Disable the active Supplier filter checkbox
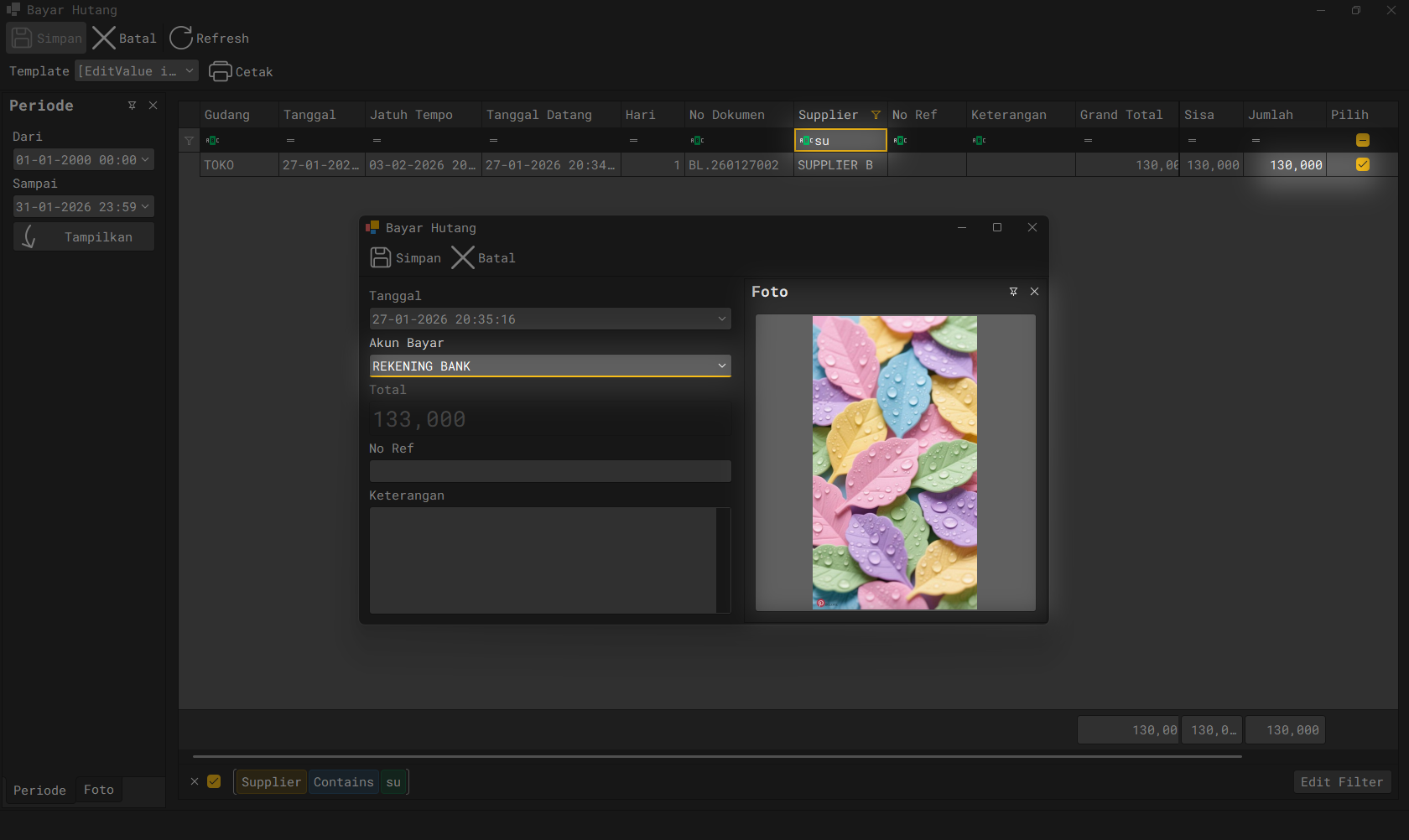1409x840 pixels. point(214,781)
